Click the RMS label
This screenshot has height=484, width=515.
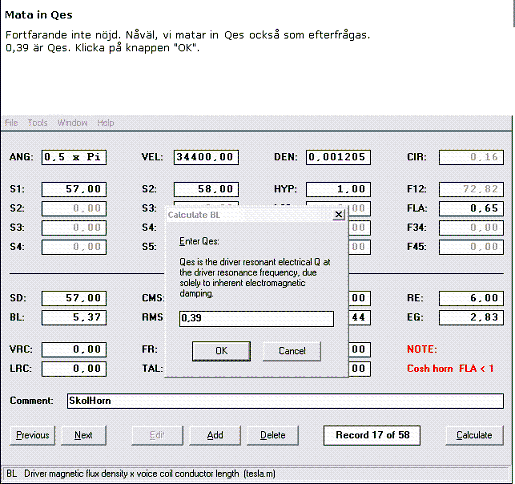point(153,317)
